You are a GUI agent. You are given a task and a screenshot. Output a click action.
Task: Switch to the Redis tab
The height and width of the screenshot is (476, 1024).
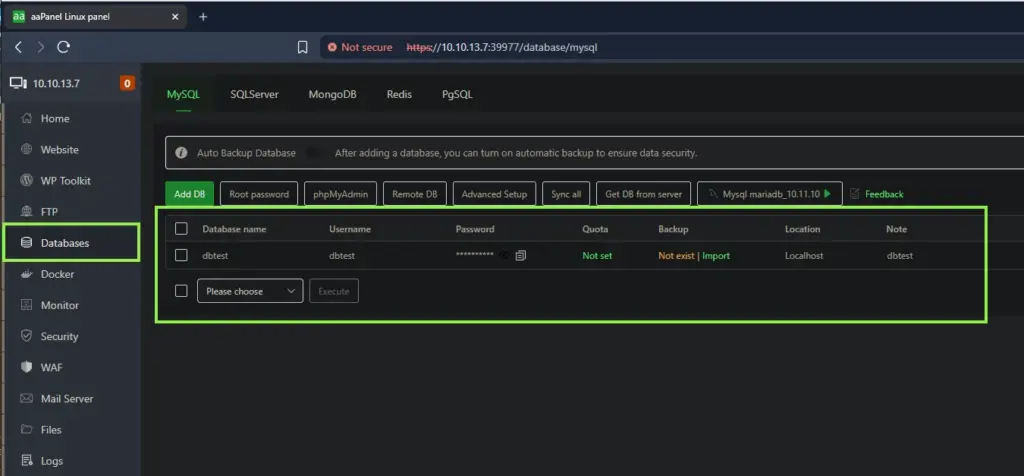tap(399, 95)
